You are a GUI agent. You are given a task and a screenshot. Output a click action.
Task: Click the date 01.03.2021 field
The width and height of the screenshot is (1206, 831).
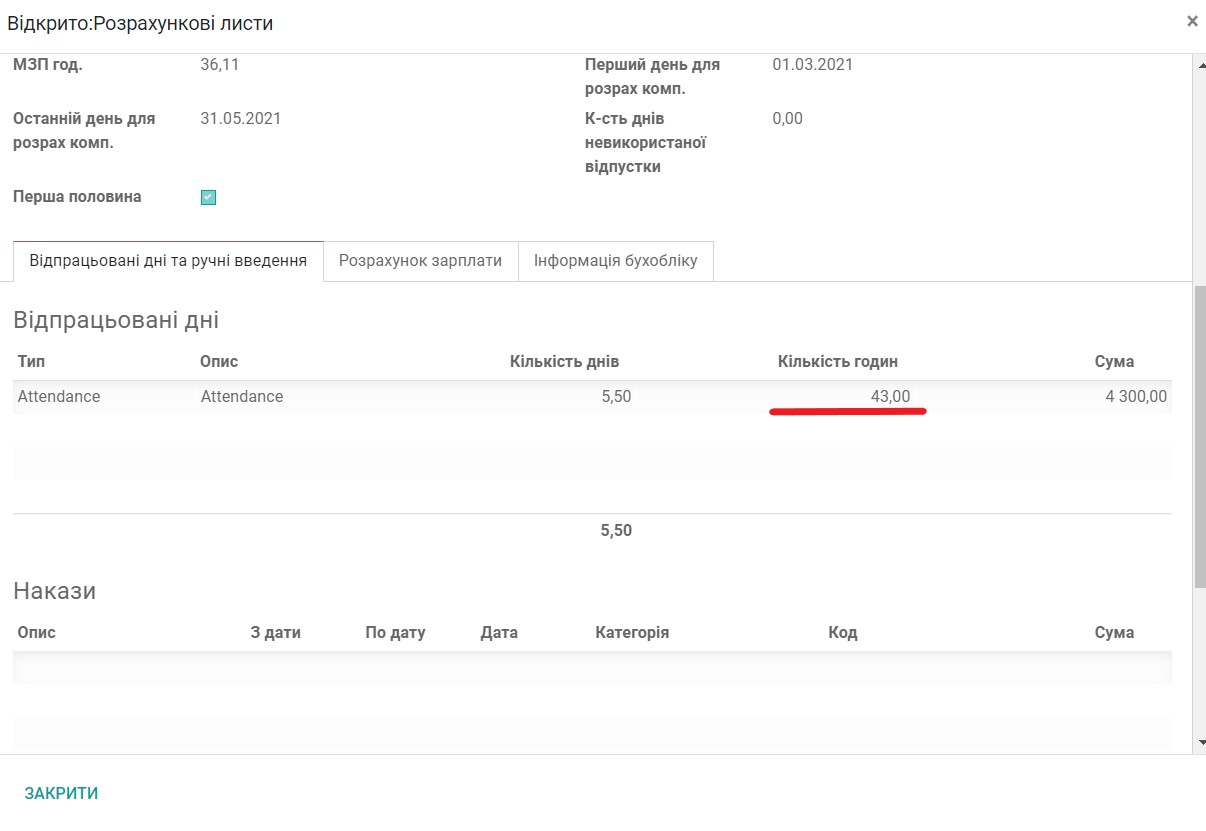812,64
